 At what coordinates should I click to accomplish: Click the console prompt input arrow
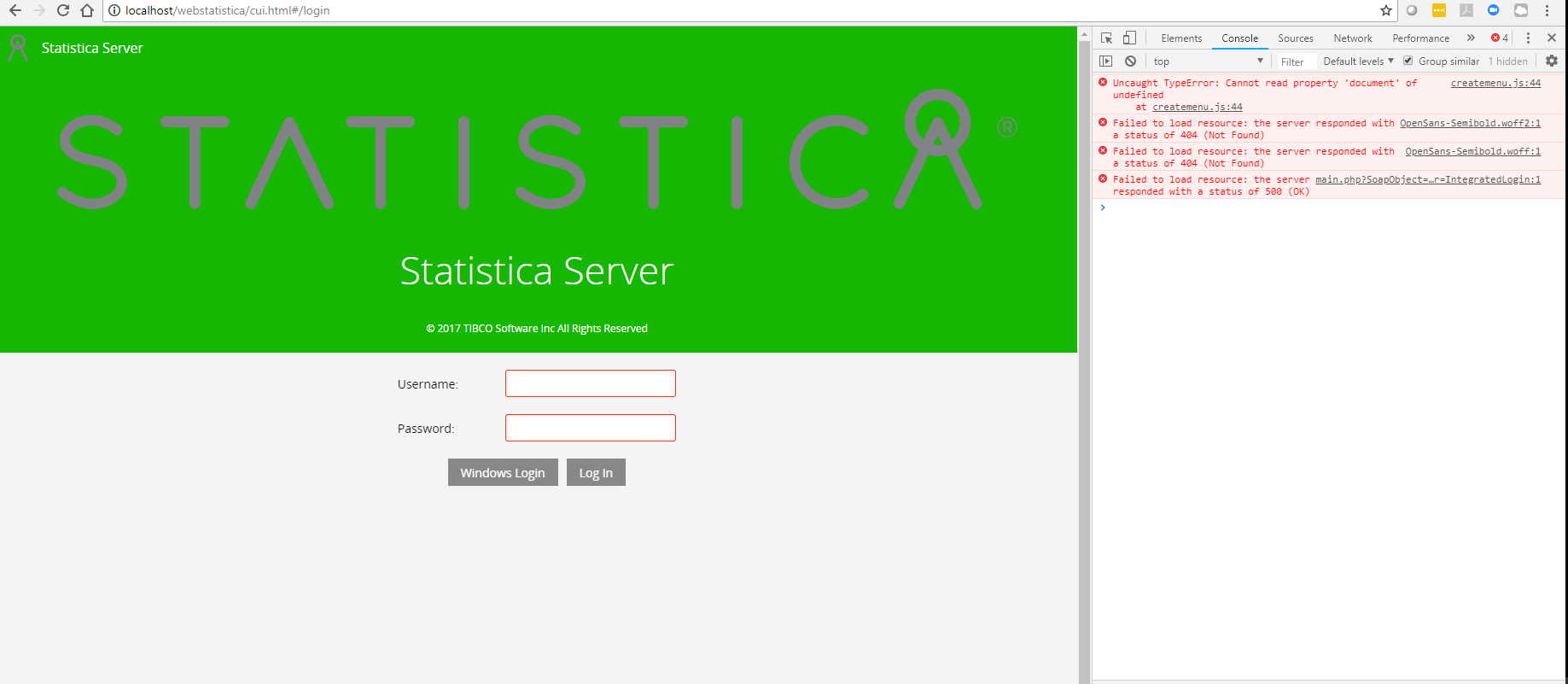pos(1103,208)
